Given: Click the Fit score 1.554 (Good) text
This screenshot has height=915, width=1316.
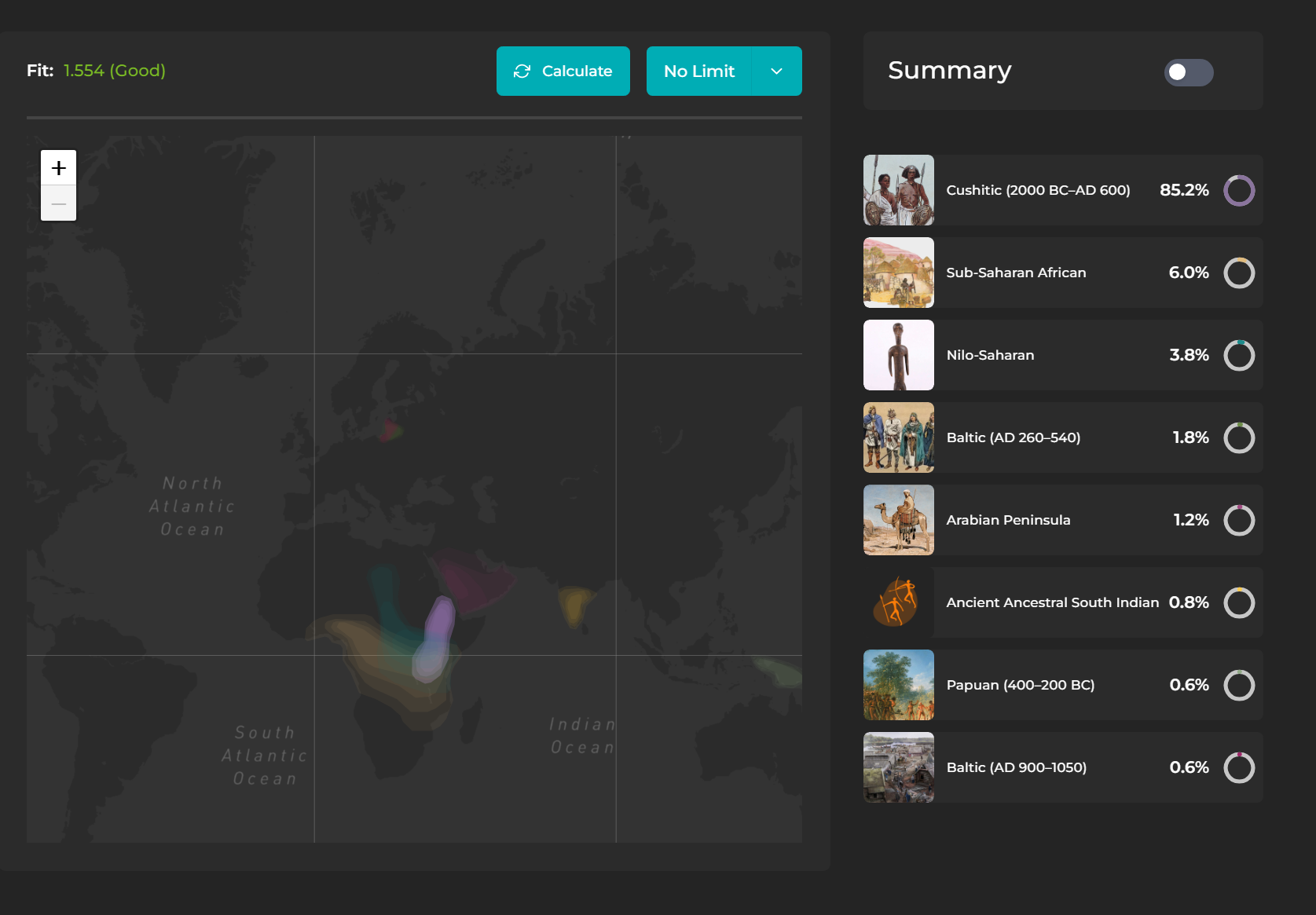Looking at the screenshot, I should [114, 71].
